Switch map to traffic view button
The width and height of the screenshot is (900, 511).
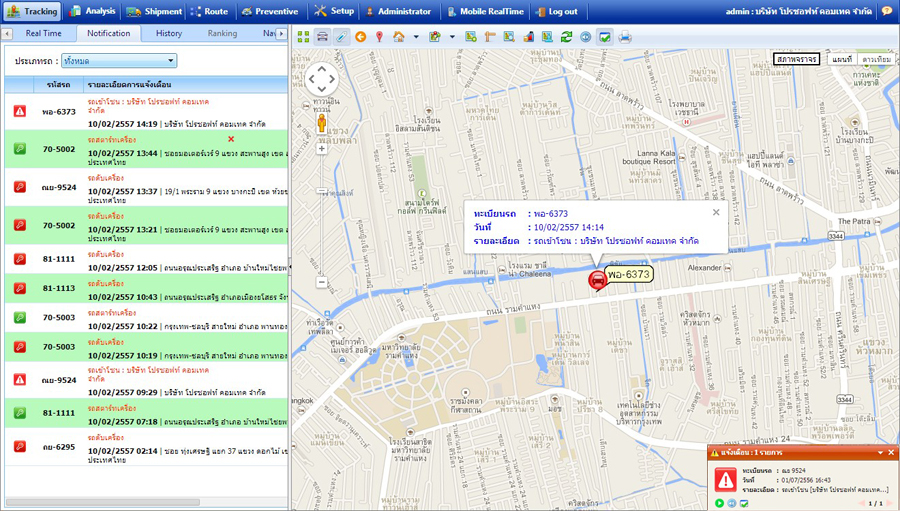click(x=796, y=59)
